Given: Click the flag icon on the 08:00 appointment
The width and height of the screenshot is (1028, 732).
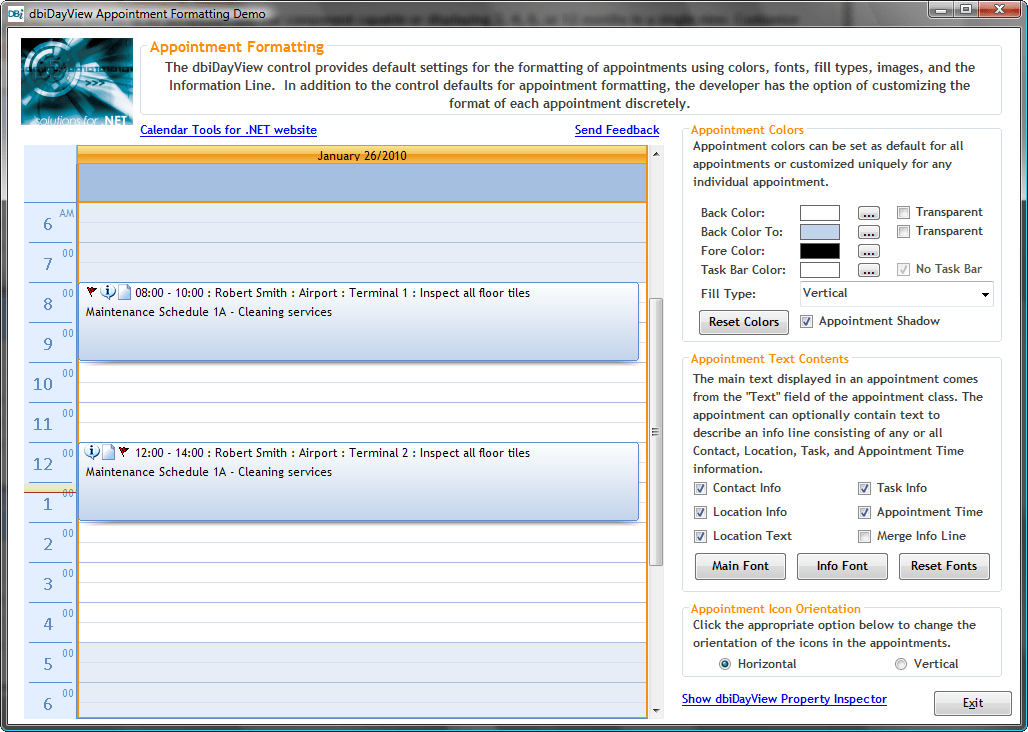Looking at the screenshot, I should tap(92, 291).
